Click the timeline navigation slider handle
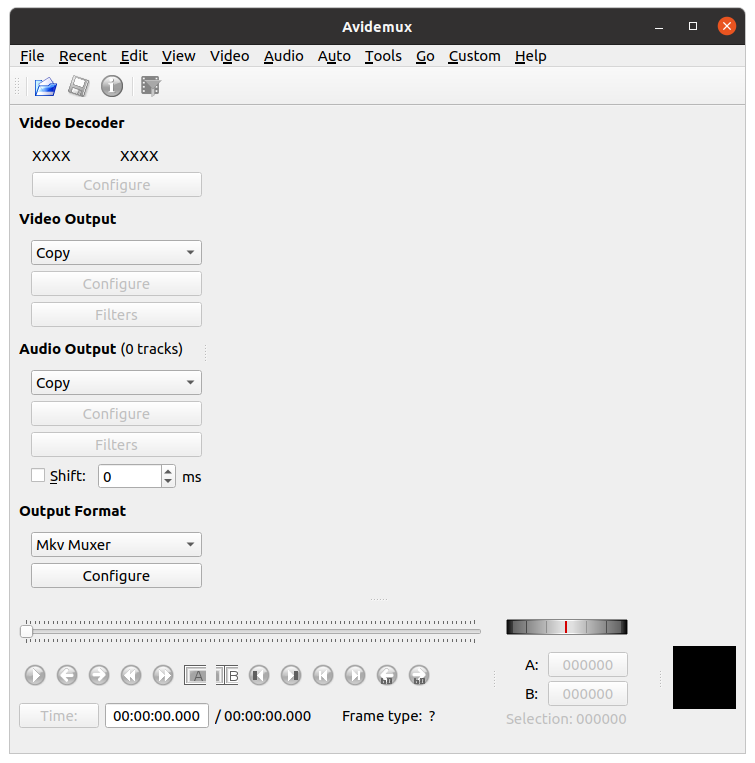Viewport: 755px width, 763px height. tap(27, 631)
